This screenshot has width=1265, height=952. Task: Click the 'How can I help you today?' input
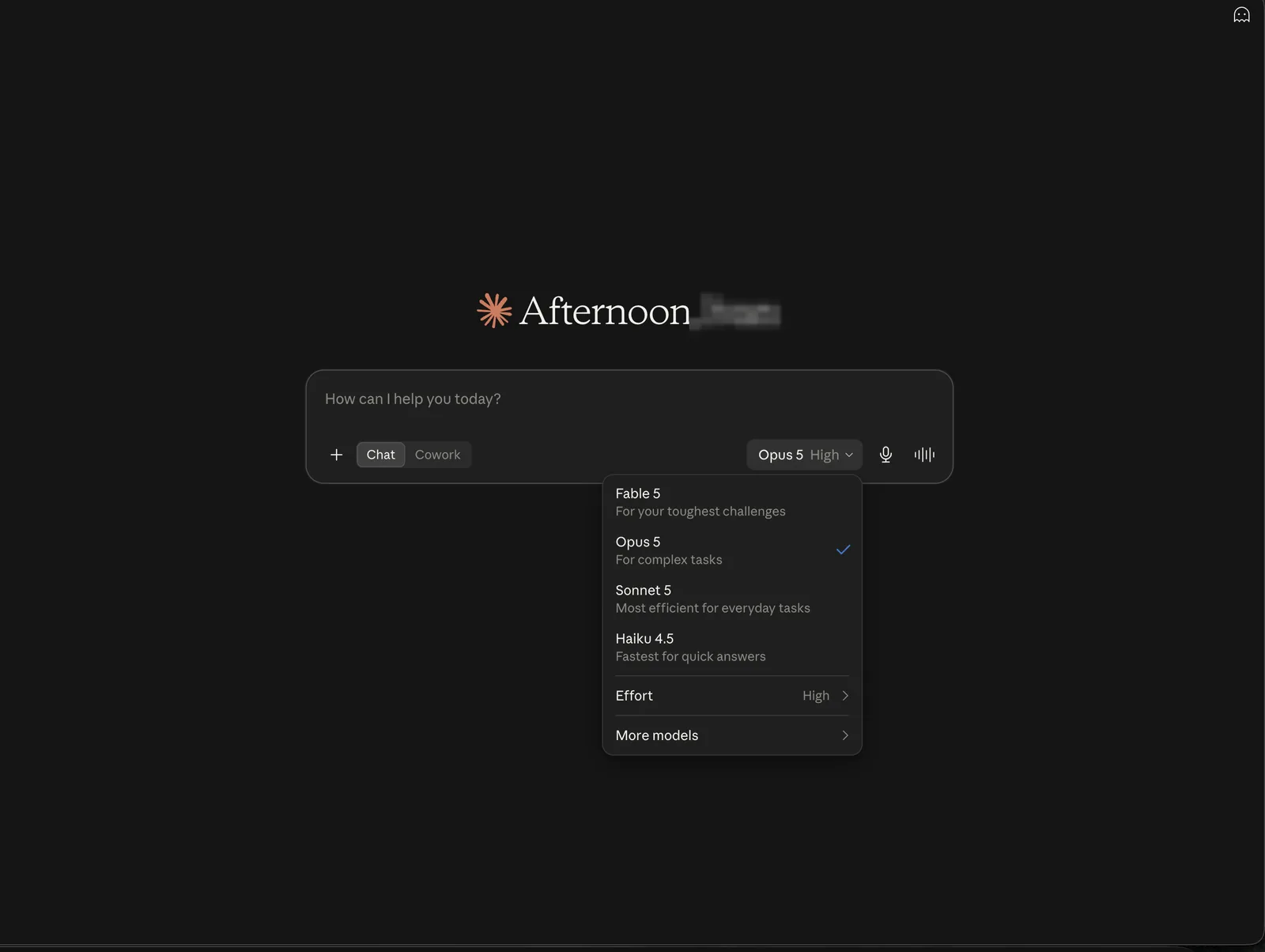tap(629, 399)
